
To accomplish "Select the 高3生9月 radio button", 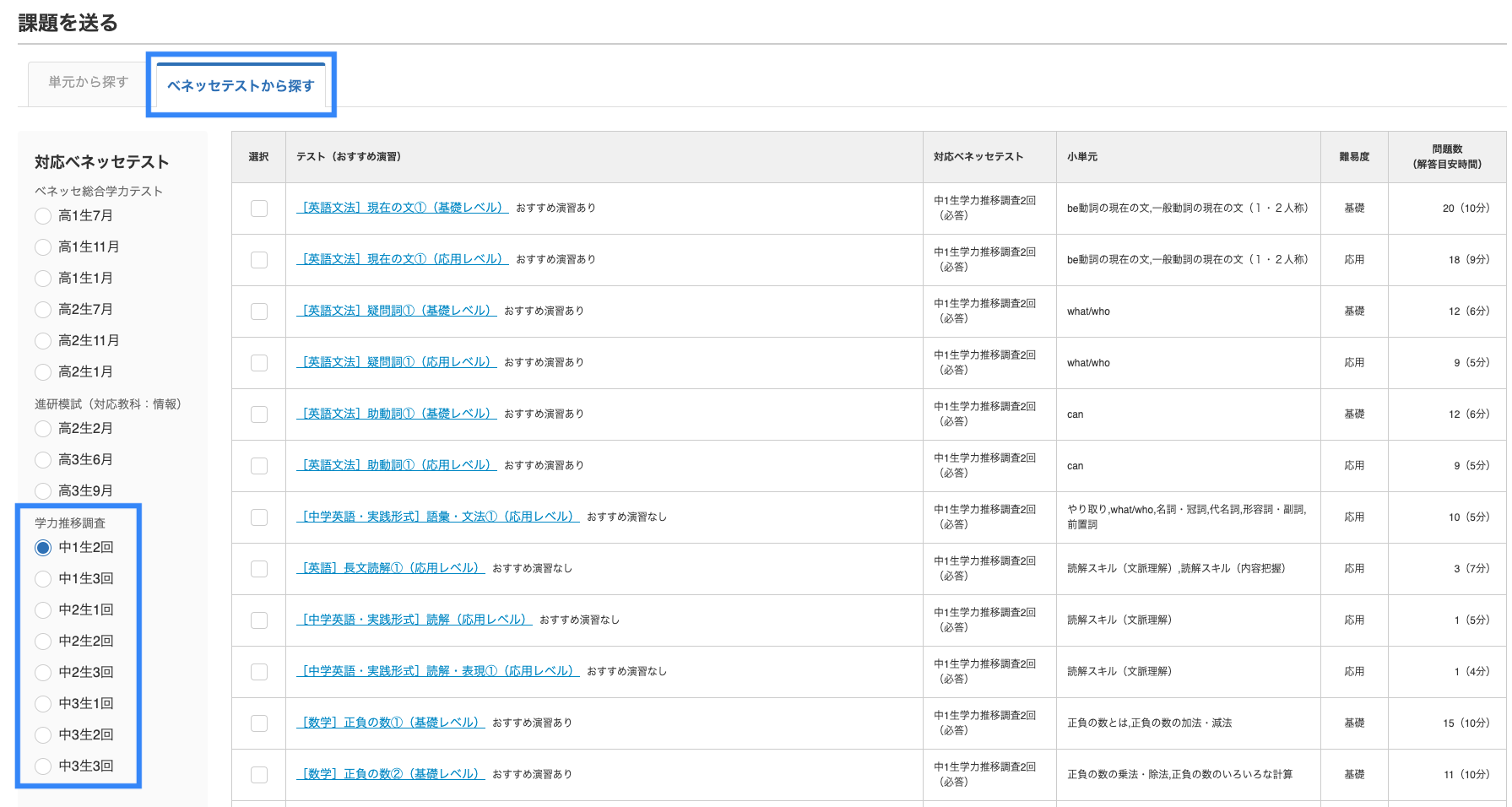I will tap(43, 491).
